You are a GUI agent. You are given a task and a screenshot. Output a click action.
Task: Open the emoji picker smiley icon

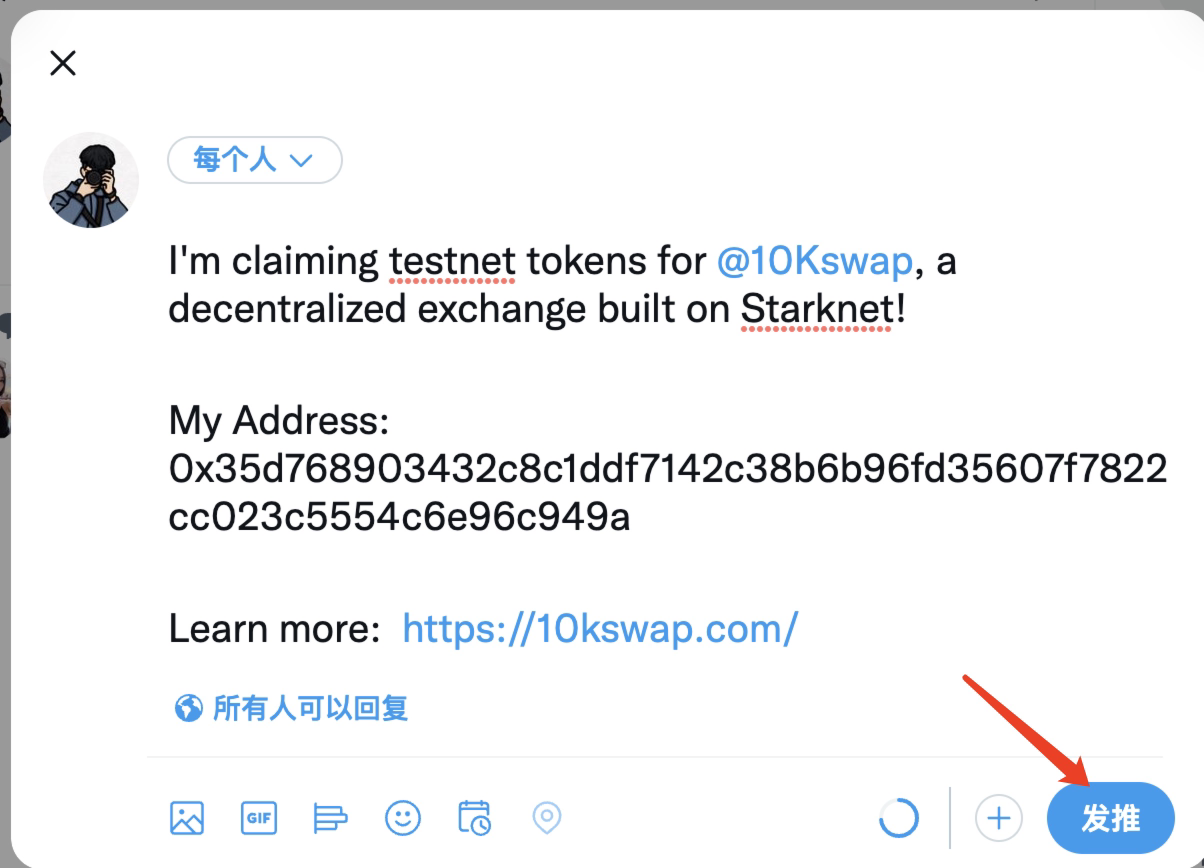[x=403, y=818]
